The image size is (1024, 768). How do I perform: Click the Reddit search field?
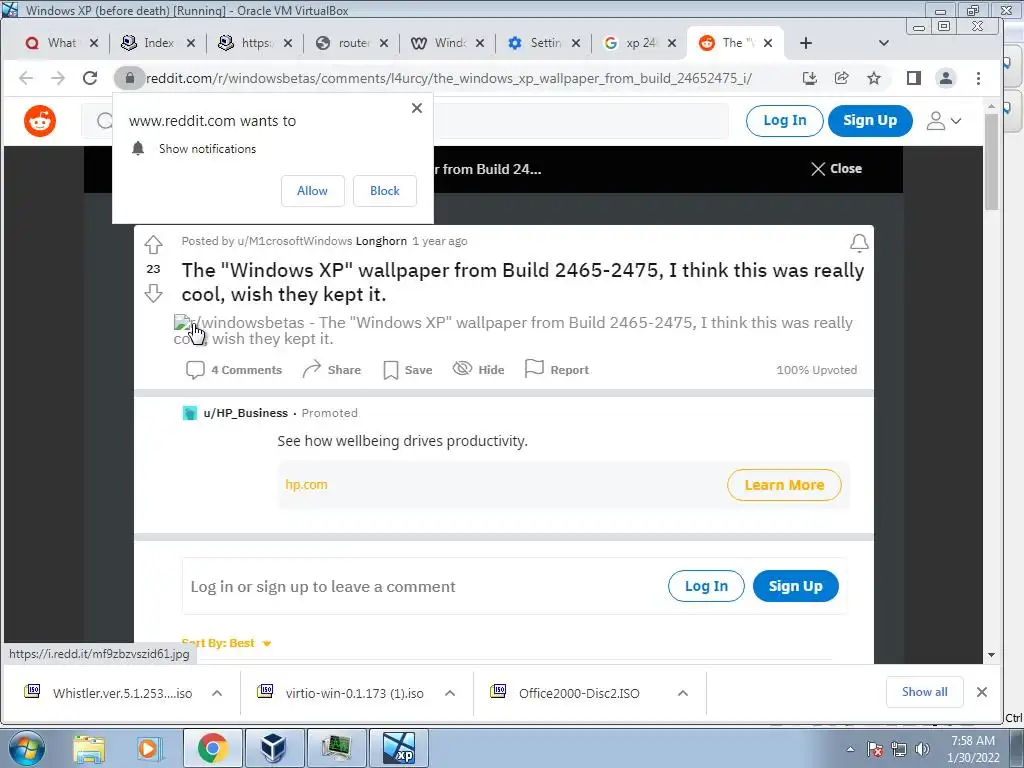coord(405,121)
